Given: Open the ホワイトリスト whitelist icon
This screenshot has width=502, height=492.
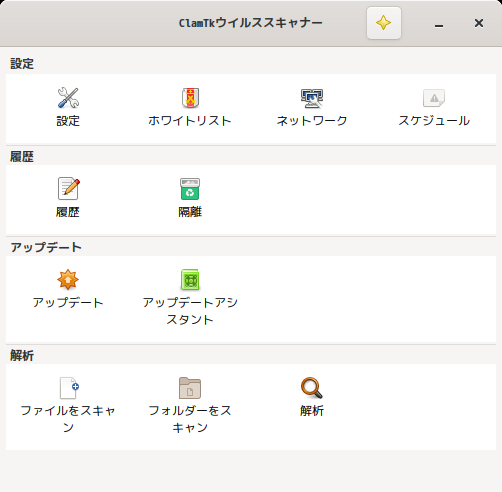Looking at the screenshot, I should pyautogui.click(x=190, y=98).
